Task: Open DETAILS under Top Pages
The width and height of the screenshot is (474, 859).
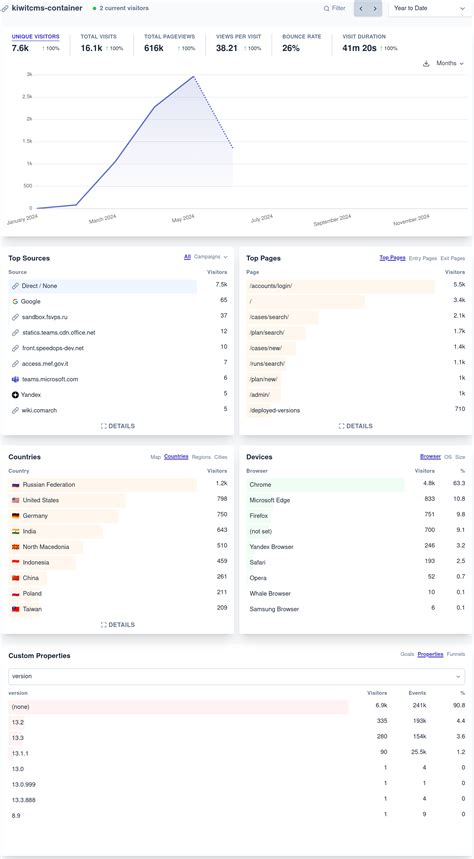Action: 356,426
